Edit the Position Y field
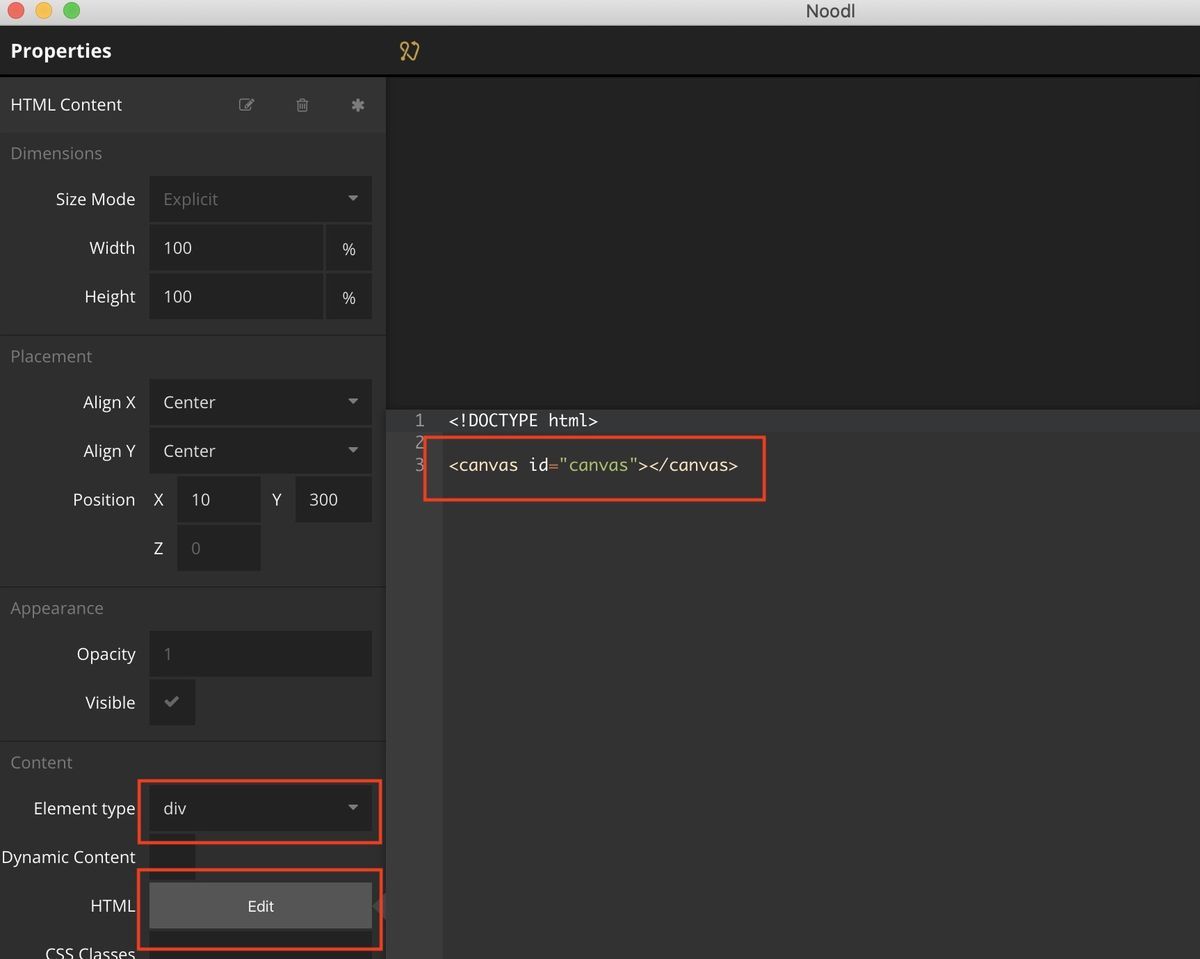The height and width of the screenshot is (959, 1200). [x=333, y=499]
